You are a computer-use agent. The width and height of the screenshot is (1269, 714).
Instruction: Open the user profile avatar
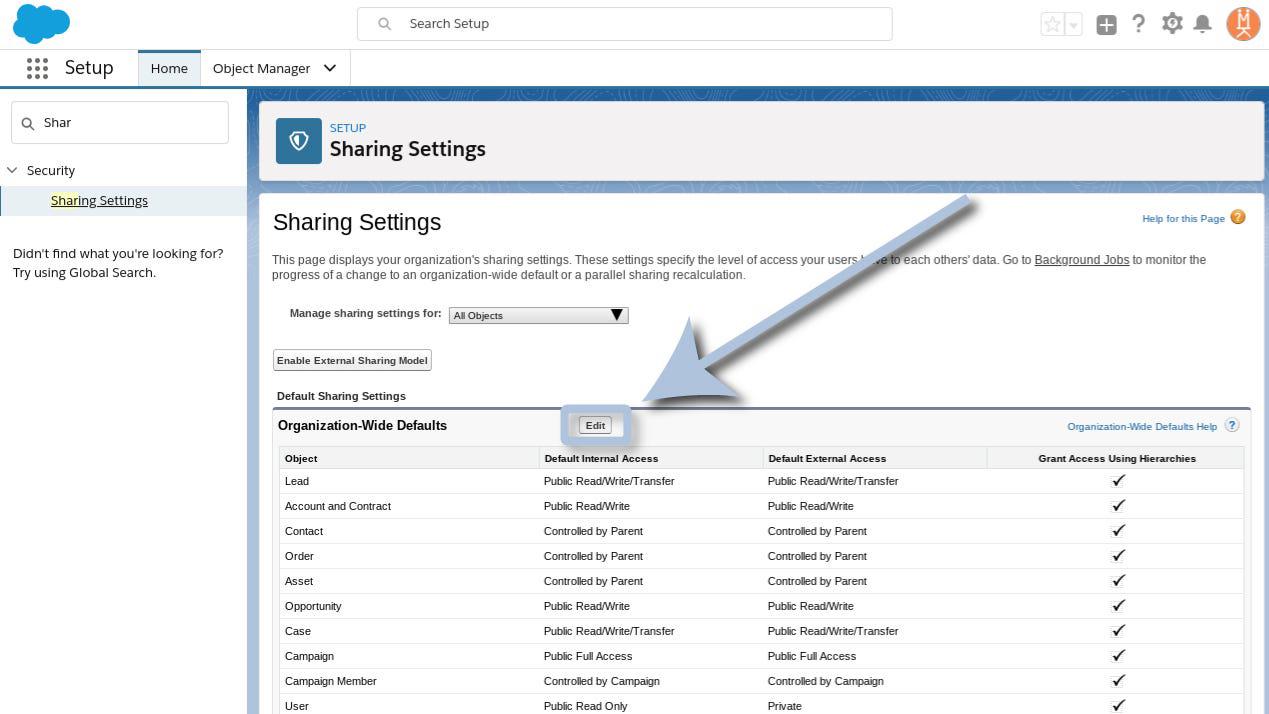tap(1243, 24)
